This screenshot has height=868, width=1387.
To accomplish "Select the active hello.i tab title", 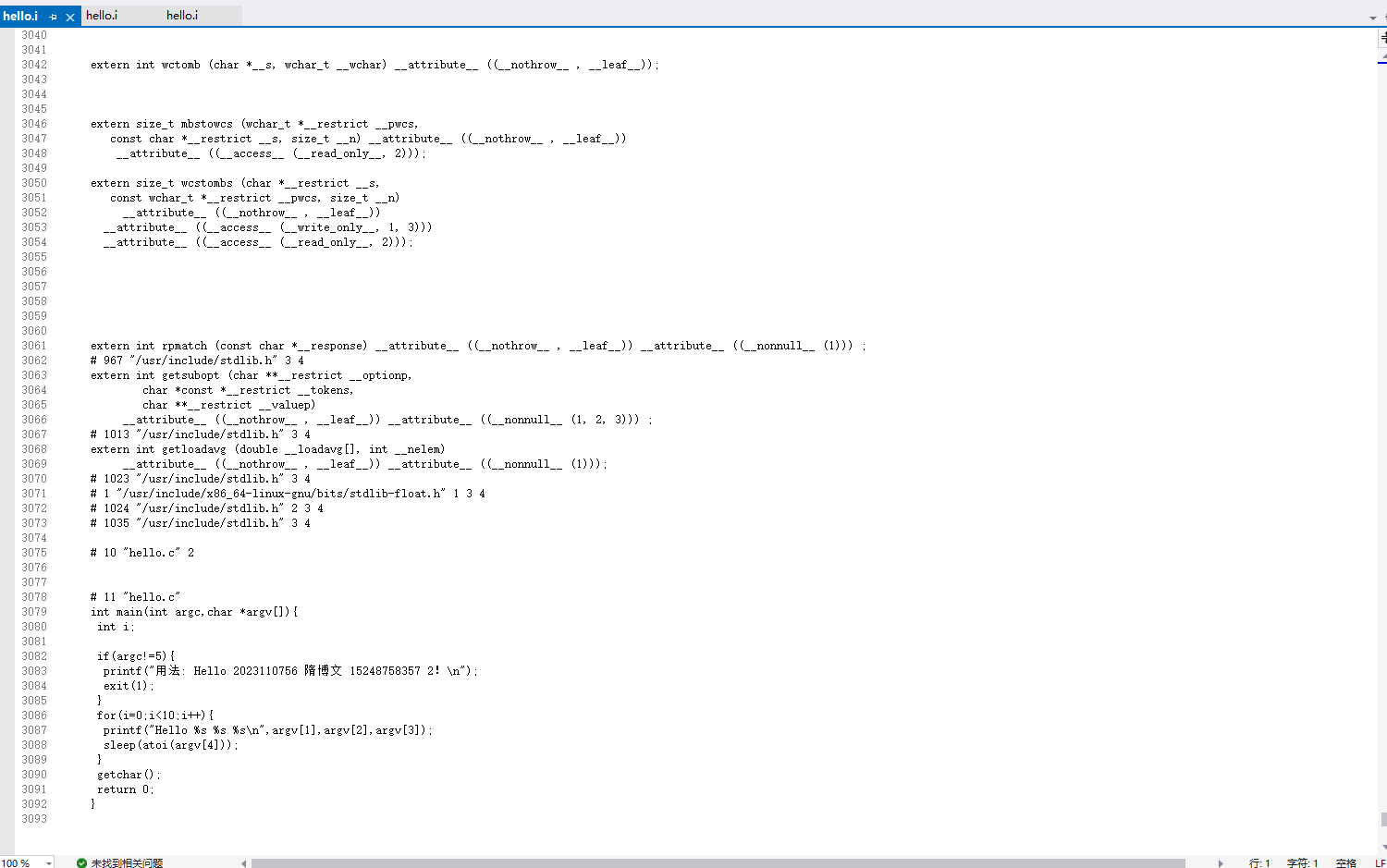I will 20,16.
